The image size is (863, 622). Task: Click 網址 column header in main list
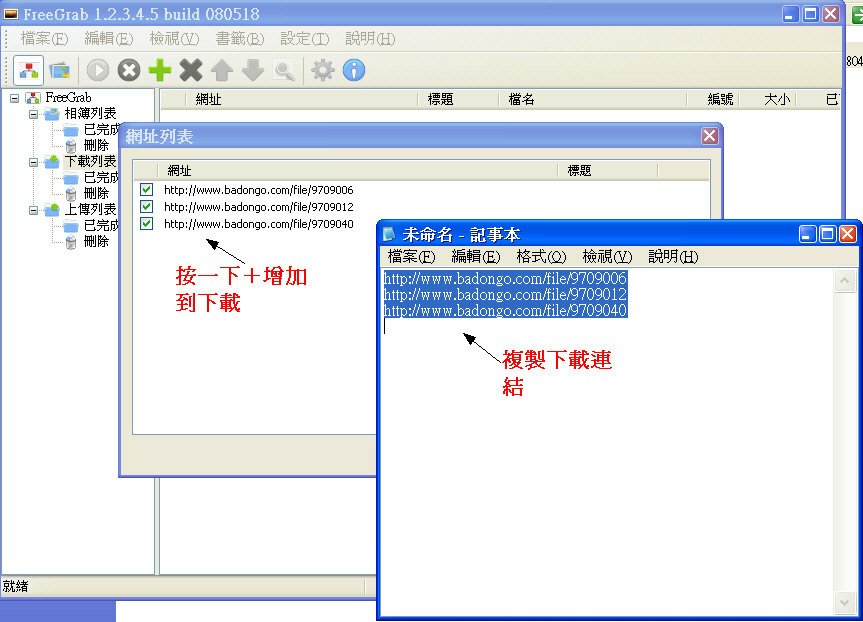tap(302, 99)
